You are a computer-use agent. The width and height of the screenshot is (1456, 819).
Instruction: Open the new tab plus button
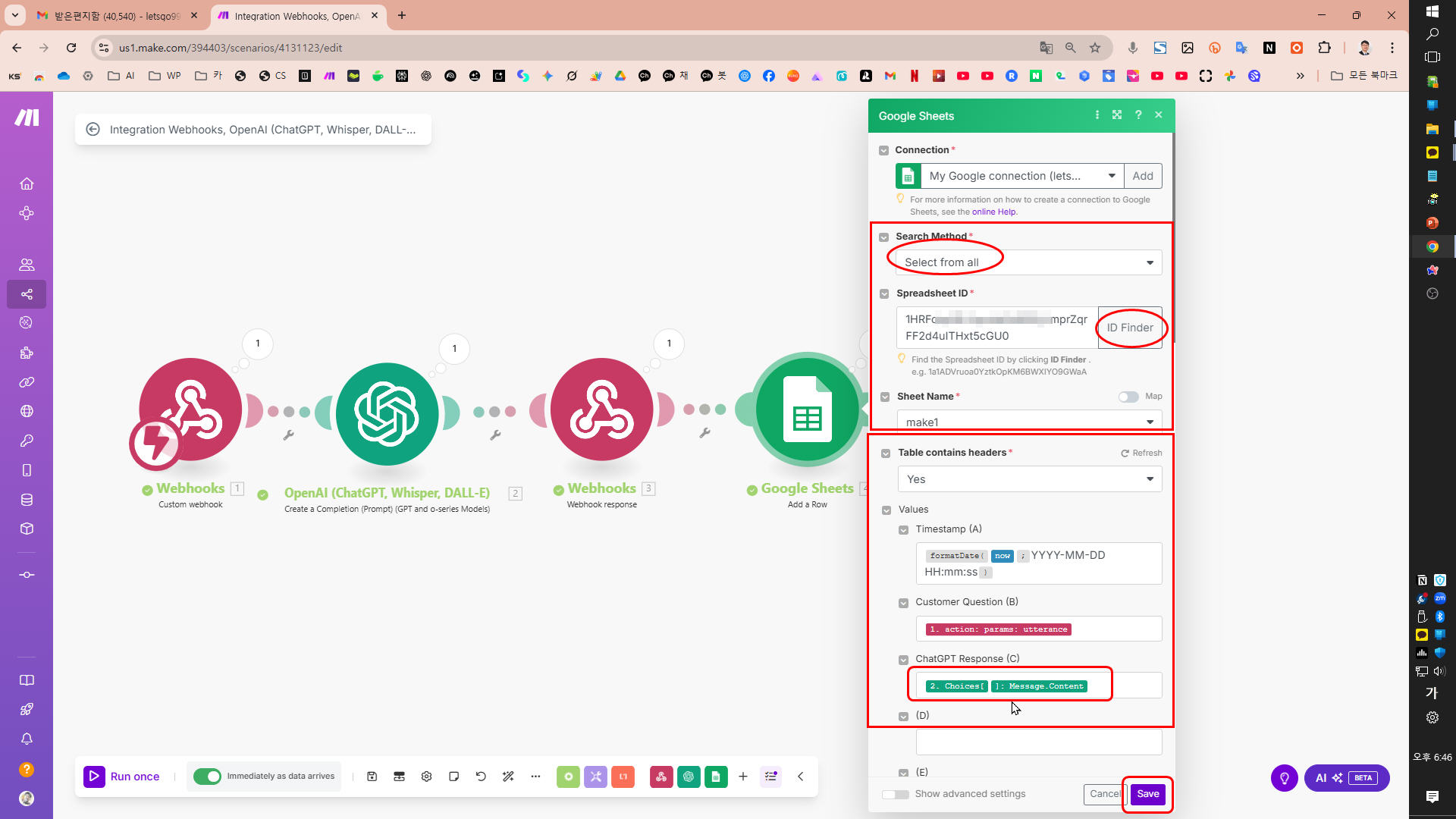(x=402, y=15)
